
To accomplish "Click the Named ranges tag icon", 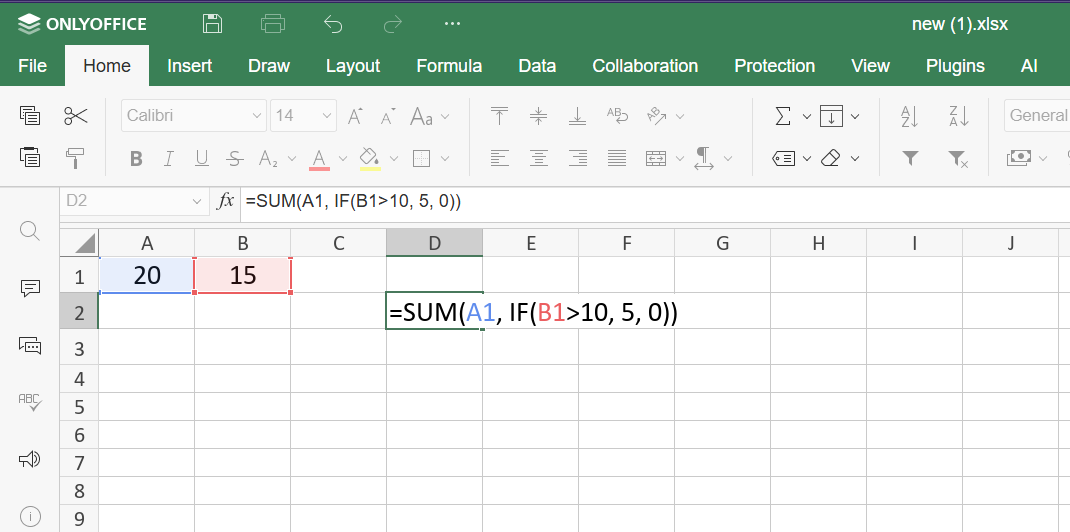I will [783, 159].
